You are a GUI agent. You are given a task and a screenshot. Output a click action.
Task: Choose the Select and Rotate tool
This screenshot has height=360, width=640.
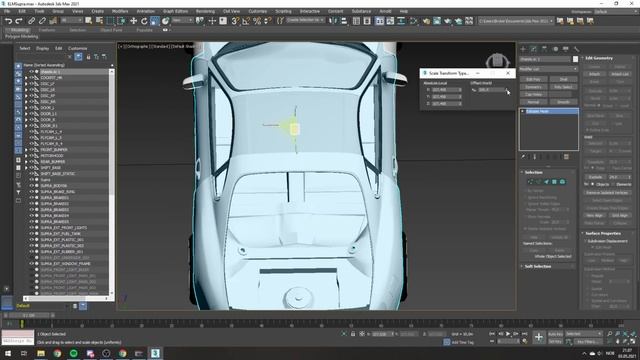tap(144, 21)
